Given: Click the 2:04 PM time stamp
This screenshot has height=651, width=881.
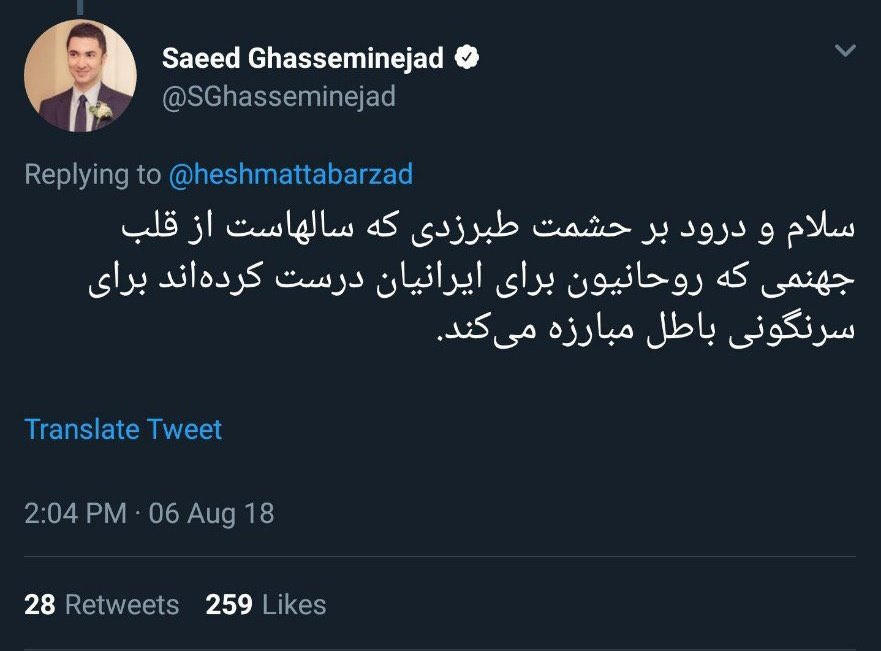Looking at the screenshot, I should [76, 513].
